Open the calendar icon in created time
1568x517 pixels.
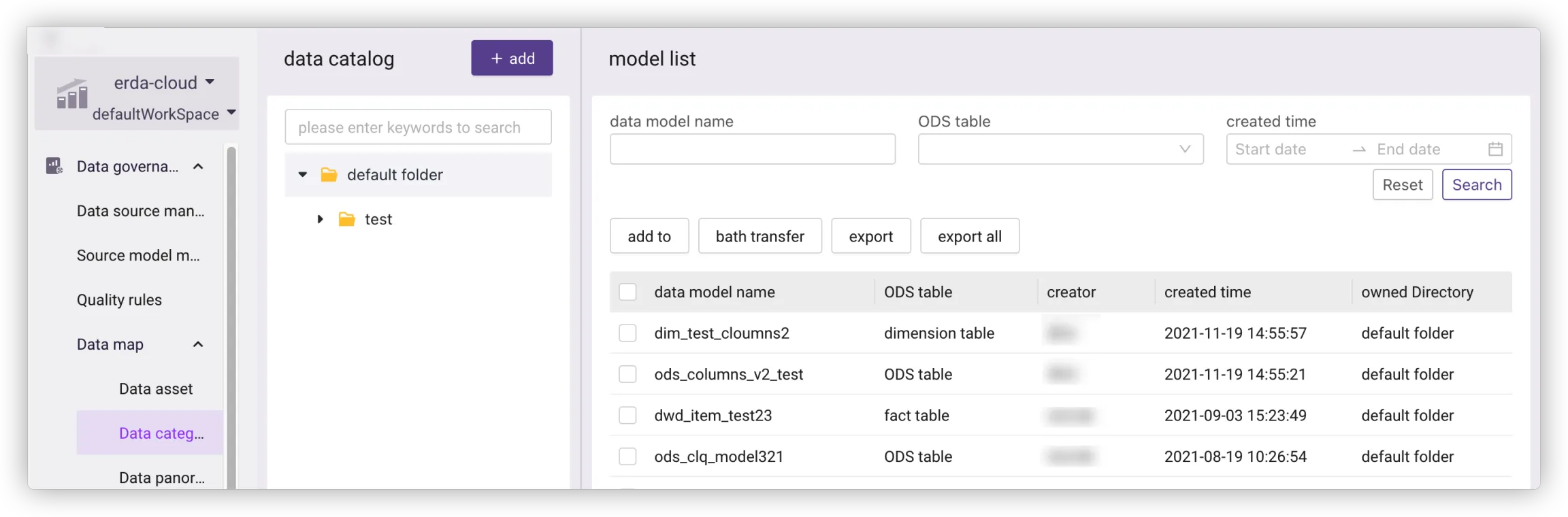(x=1494, y=149)
